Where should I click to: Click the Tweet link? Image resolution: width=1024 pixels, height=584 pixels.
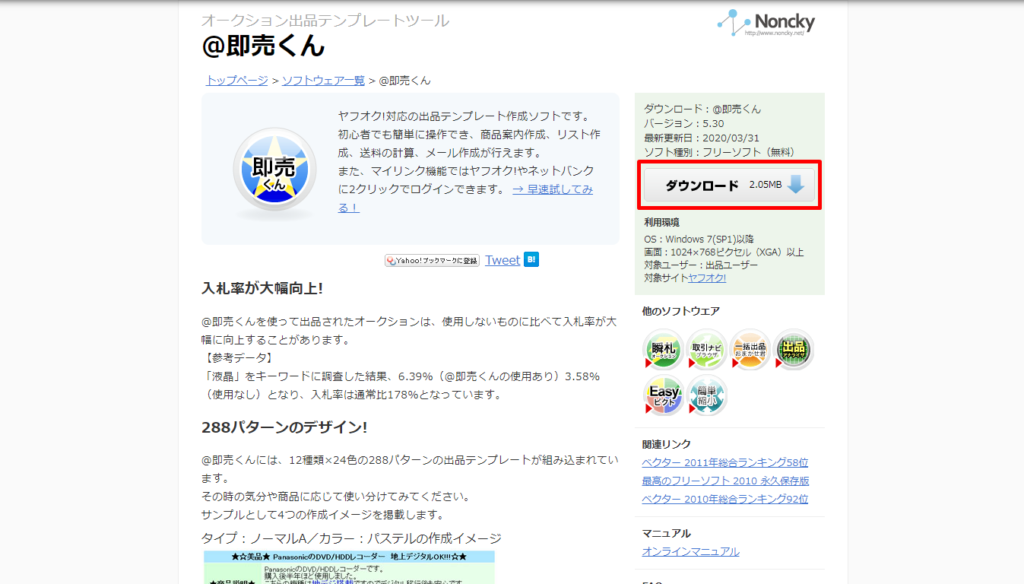[502, 260]
